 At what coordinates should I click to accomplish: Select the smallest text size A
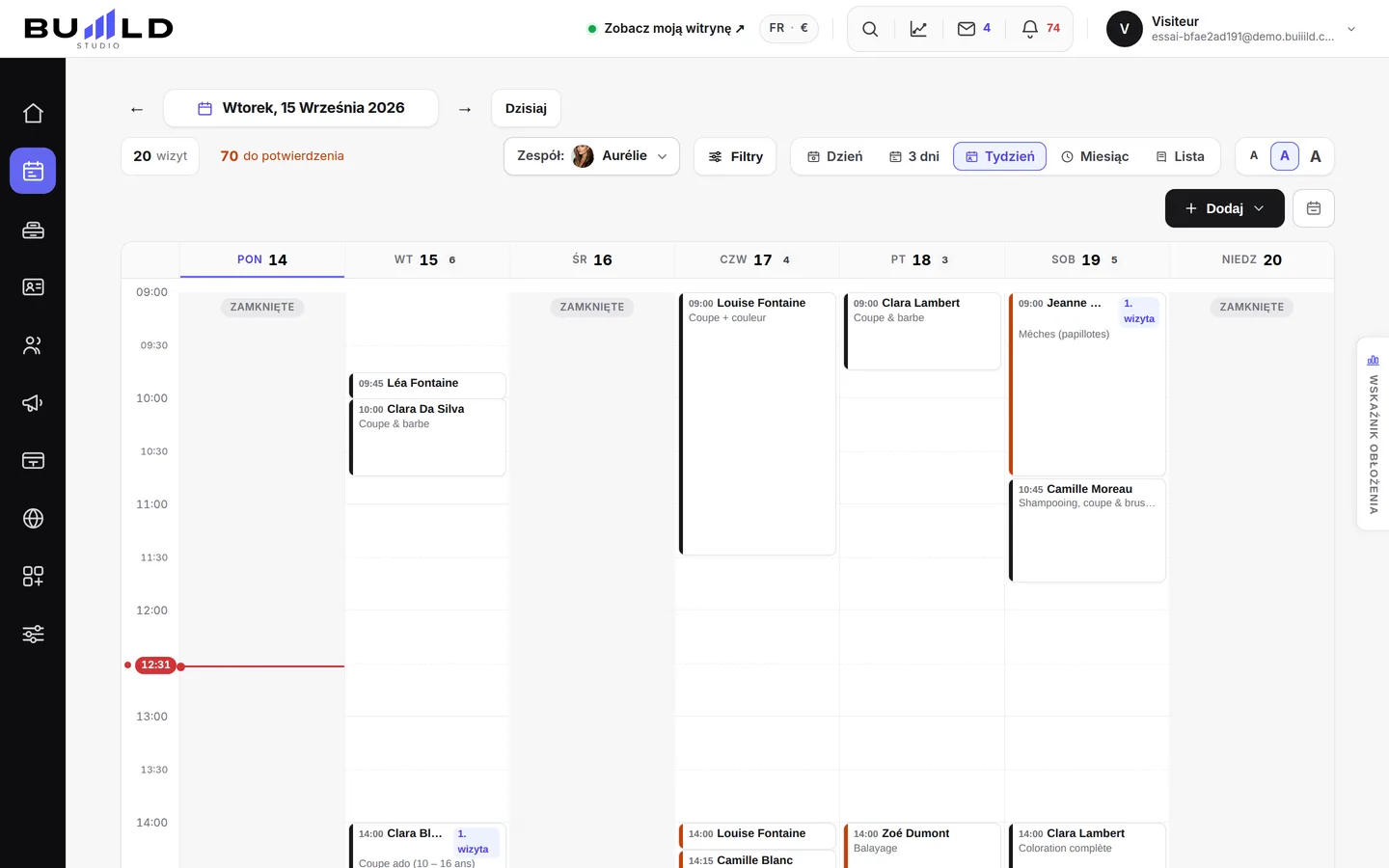click(x=1254, y=156)
